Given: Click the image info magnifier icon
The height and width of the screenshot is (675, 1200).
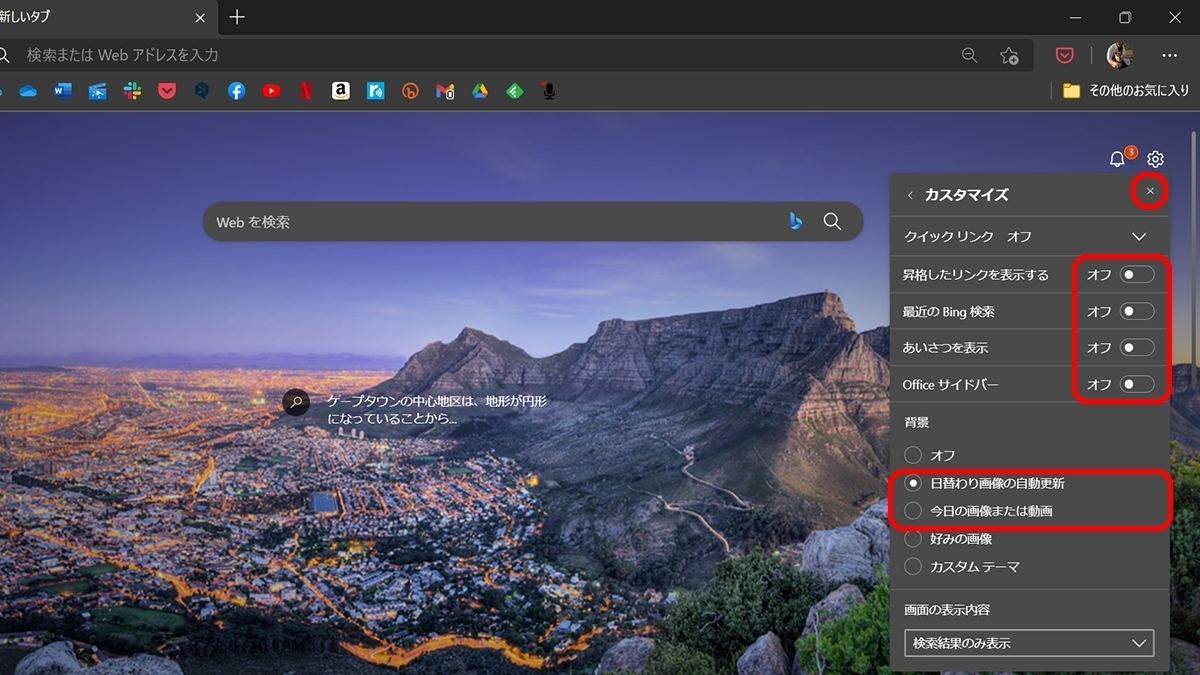Looking at the screenshot, I should tap(295, 402).
